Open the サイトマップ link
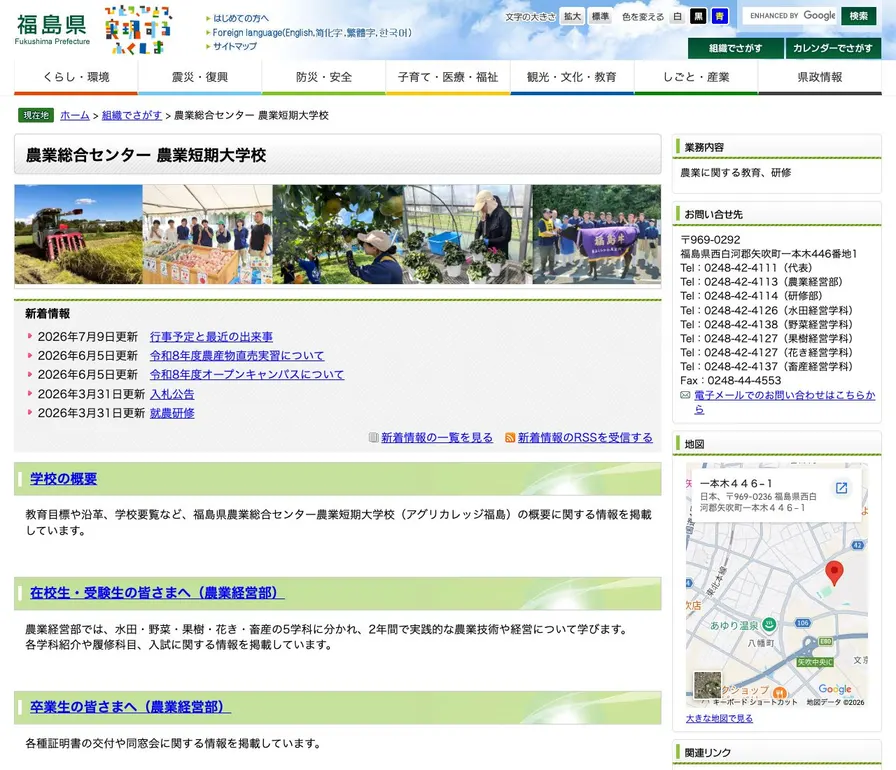The image size is (896, 770). point(235,46)
